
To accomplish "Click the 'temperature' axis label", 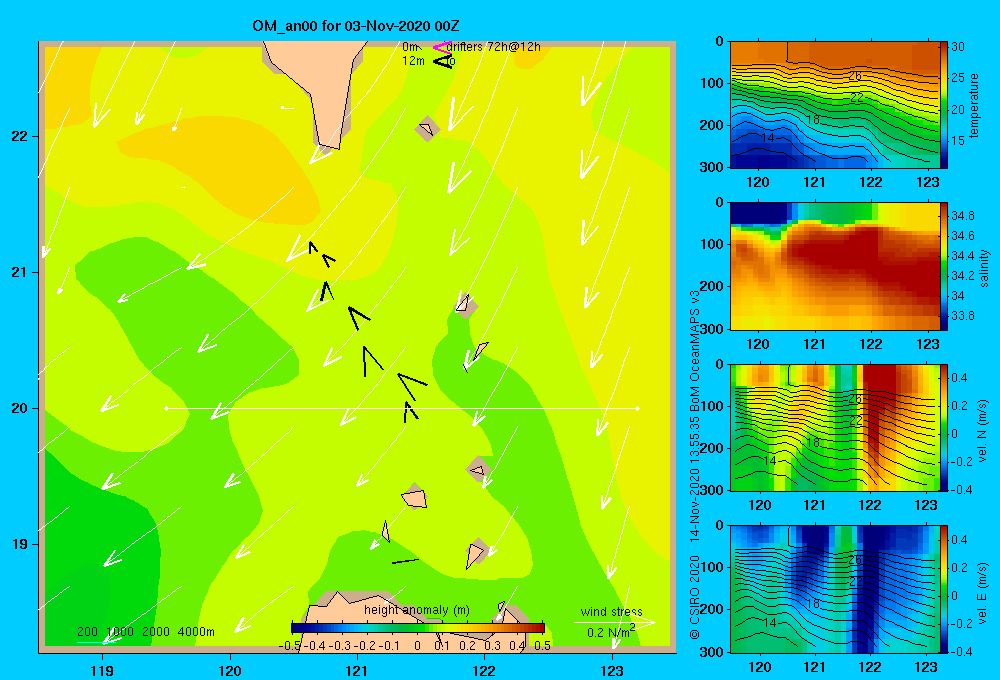I will pyautogui.click(x=973, y=105).
